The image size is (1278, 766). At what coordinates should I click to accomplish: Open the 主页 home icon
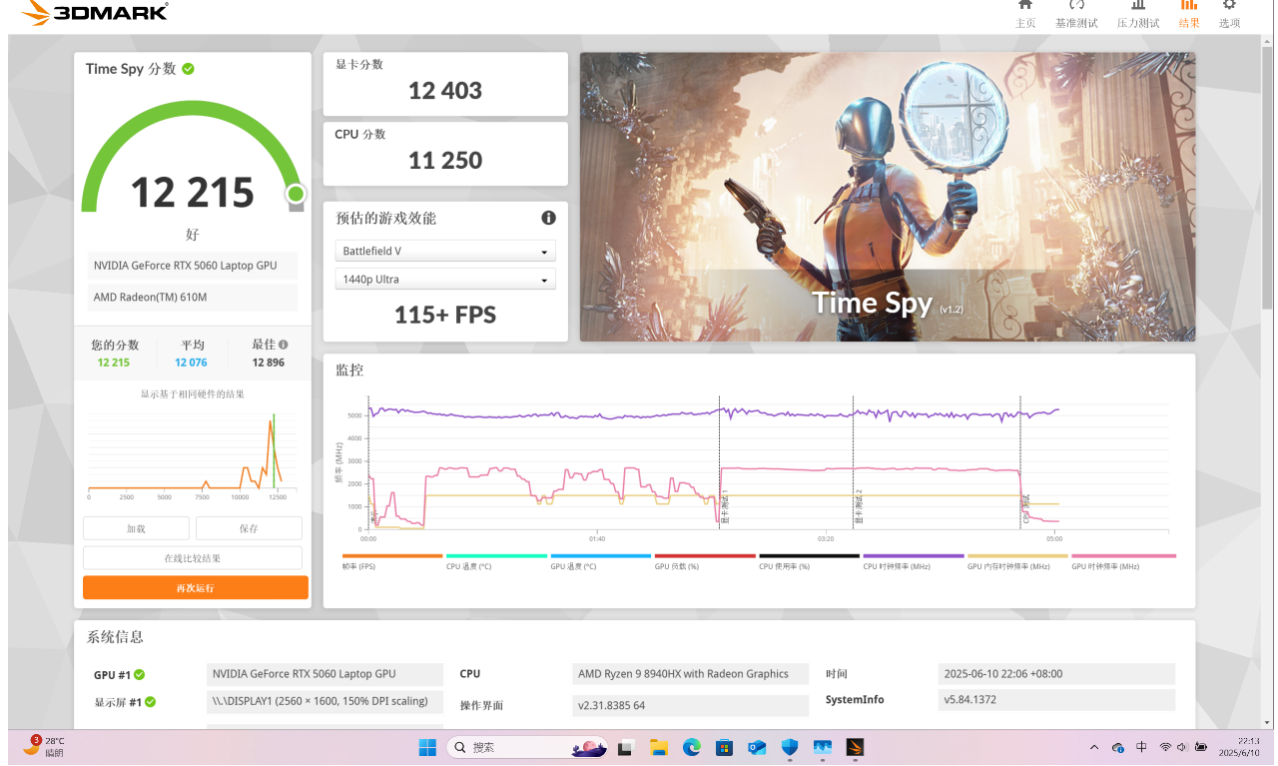coord(1025,6)
